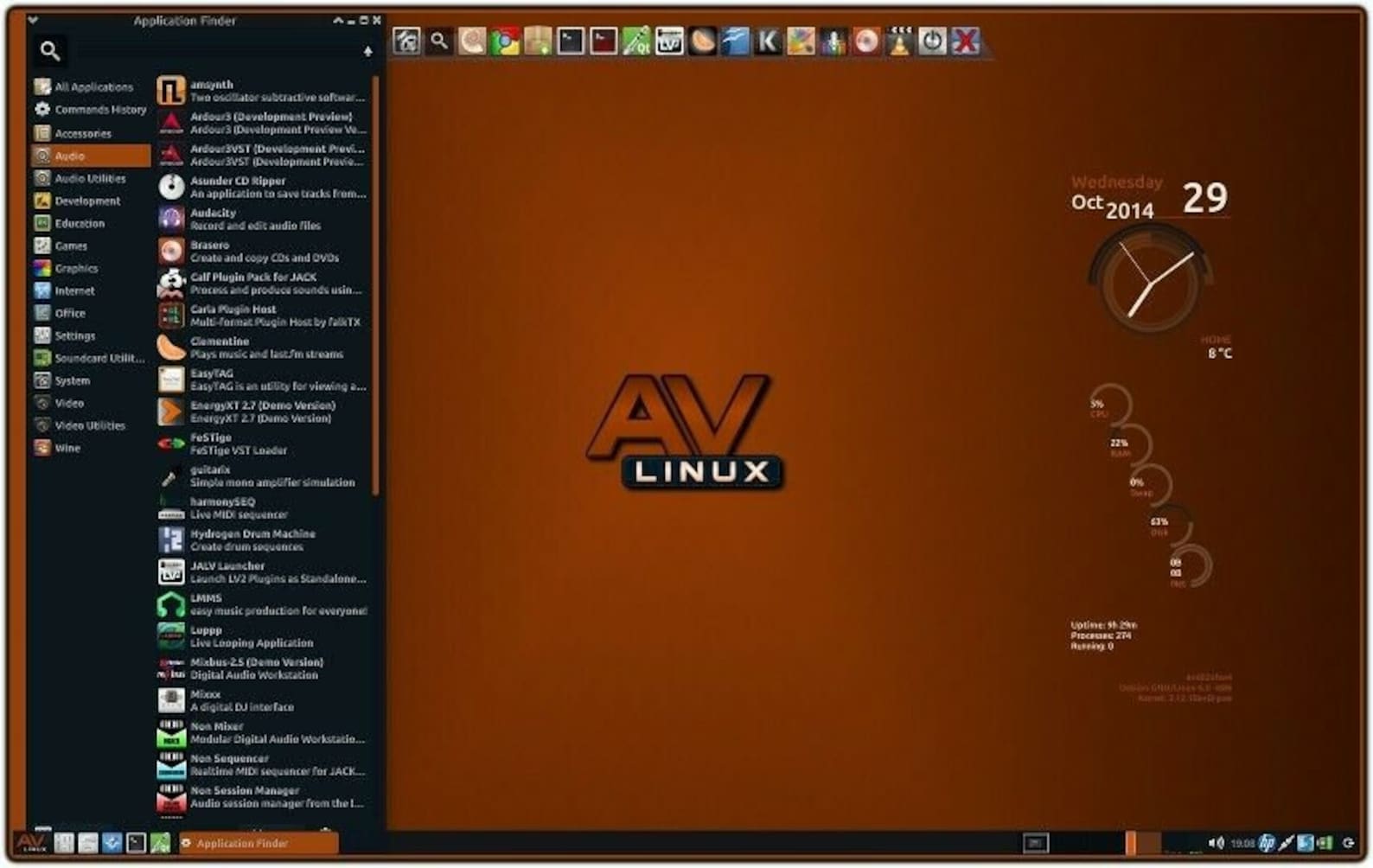
Task: Click the Application Finder taskbar button
Action: pyautogui.click(x=259, y=843)
